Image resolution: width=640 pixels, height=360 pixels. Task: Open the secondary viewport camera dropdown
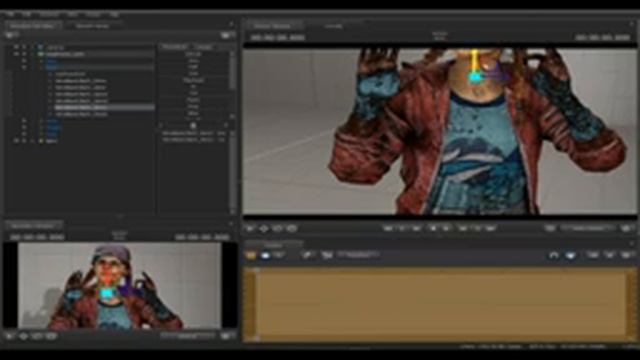188,336
